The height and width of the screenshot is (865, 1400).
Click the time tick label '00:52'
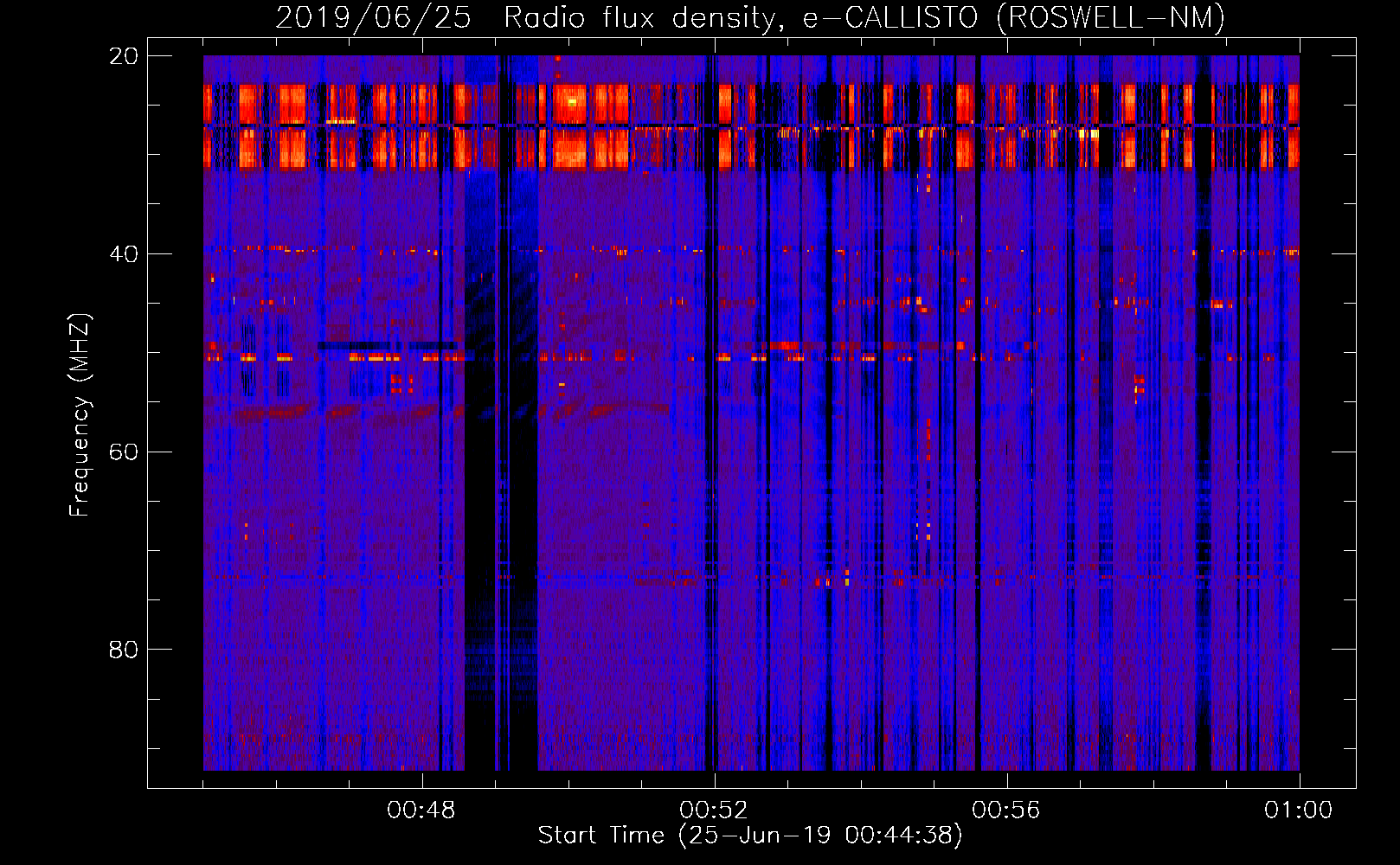click(714, 811)
